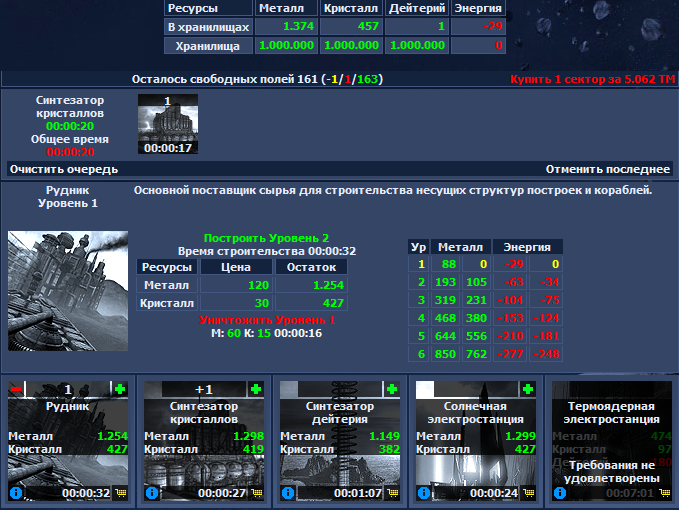Click green plus on Рудник card
679x510 pixels.
[x=120, y=389]
